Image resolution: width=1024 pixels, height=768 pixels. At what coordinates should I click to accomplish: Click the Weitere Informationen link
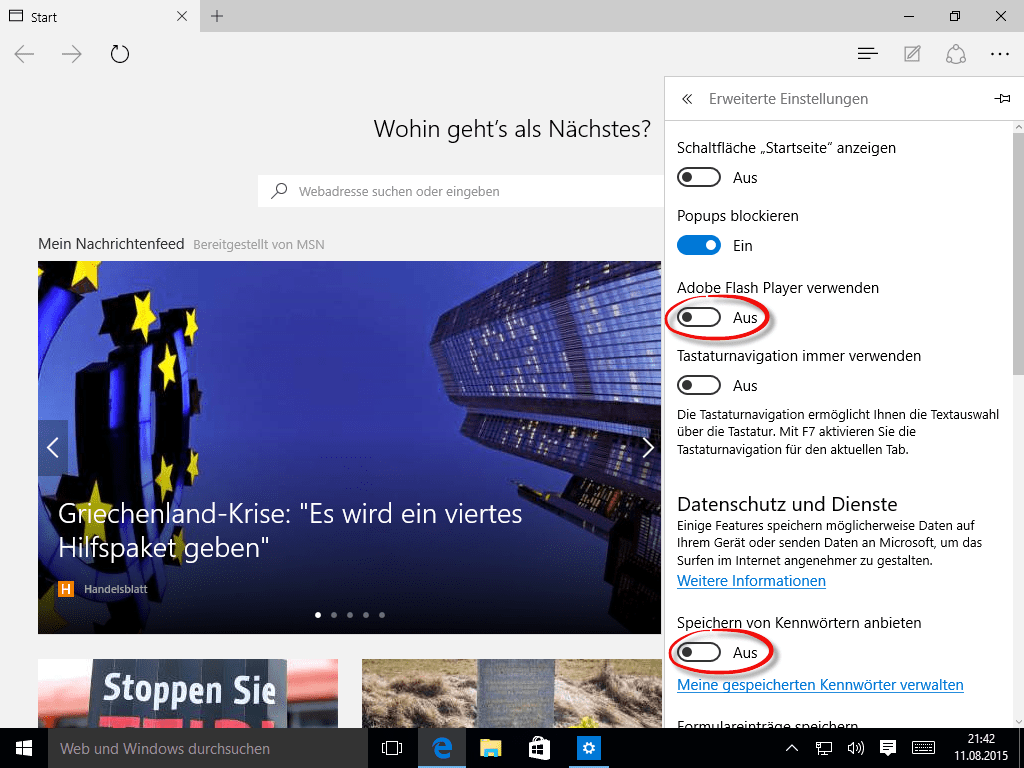coord(751,581)
